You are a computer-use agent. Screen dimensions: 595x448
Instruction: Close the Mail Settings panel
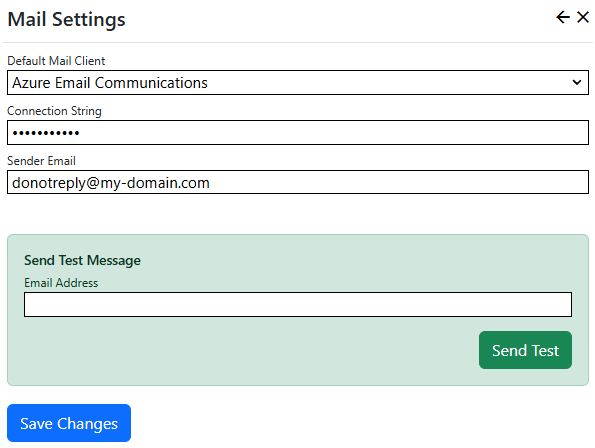pos(583,17)
